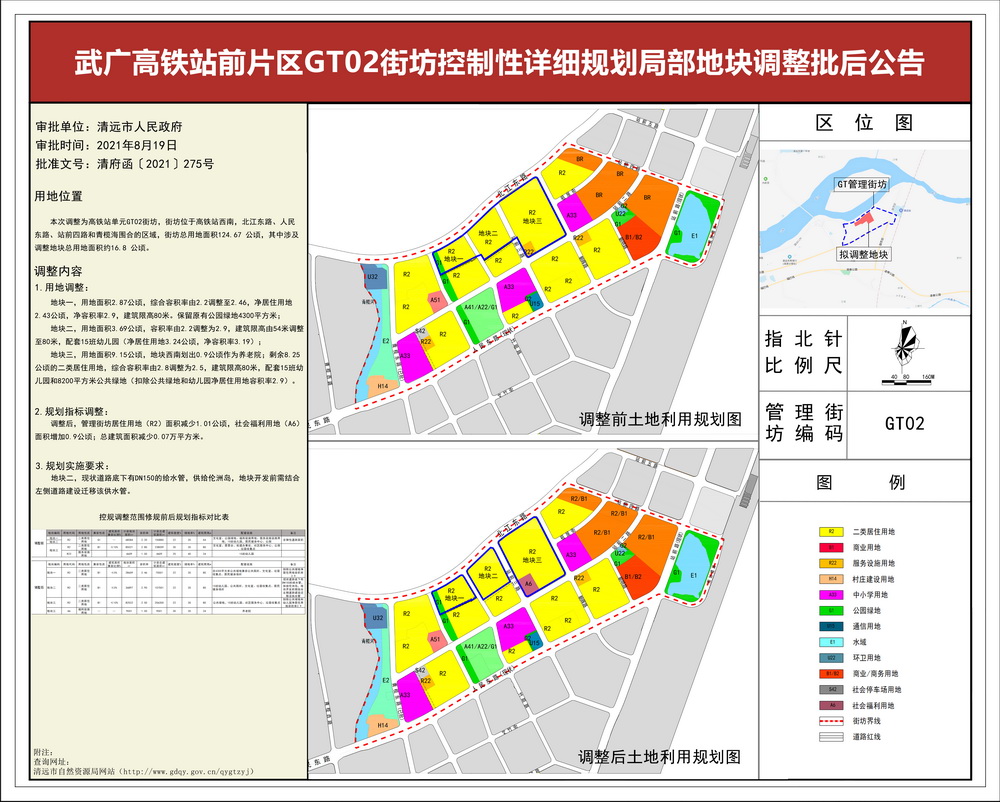Click the GT02 management block code cell

904,423
